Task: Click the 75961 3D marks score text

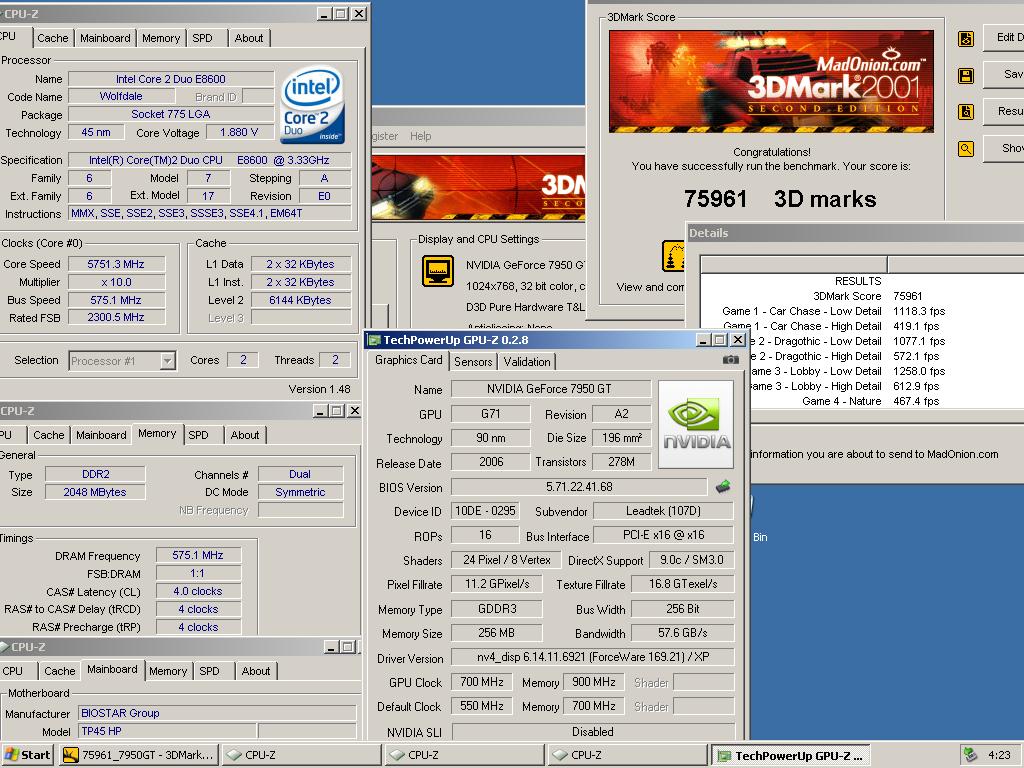Action: pos(780,199)
